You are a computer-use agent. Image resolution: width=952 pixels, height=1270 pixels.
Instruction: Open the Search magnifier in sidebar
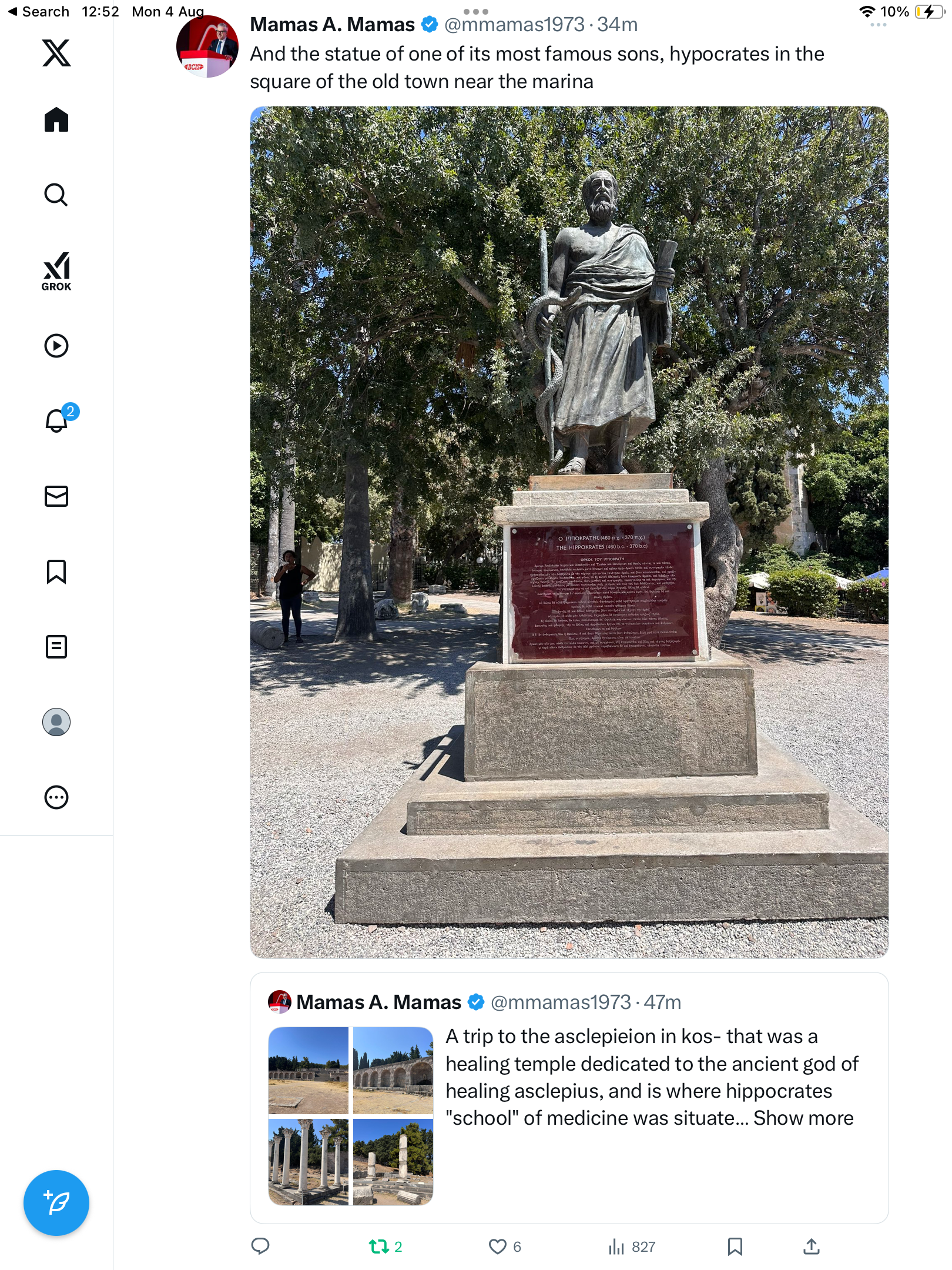pyautogui.click(x=56, y=195)
